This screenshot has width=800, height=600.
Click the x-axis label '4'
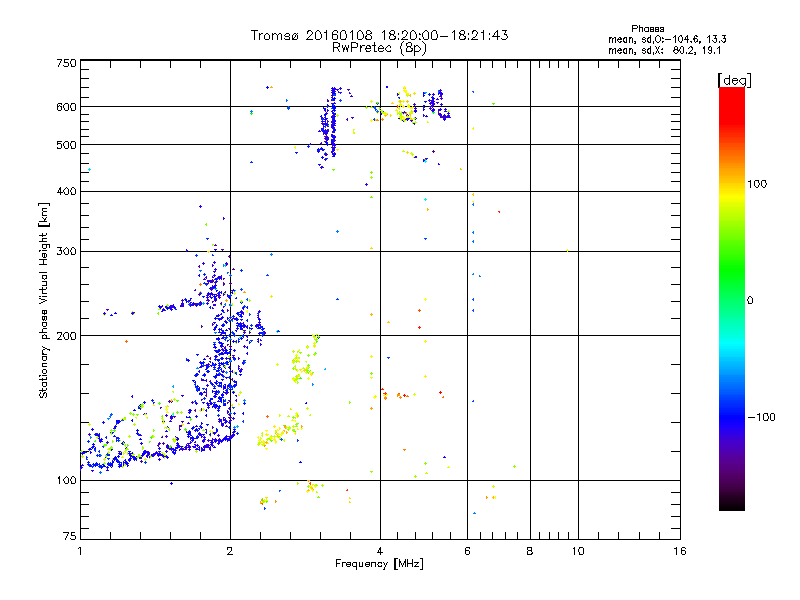(380, 551)
